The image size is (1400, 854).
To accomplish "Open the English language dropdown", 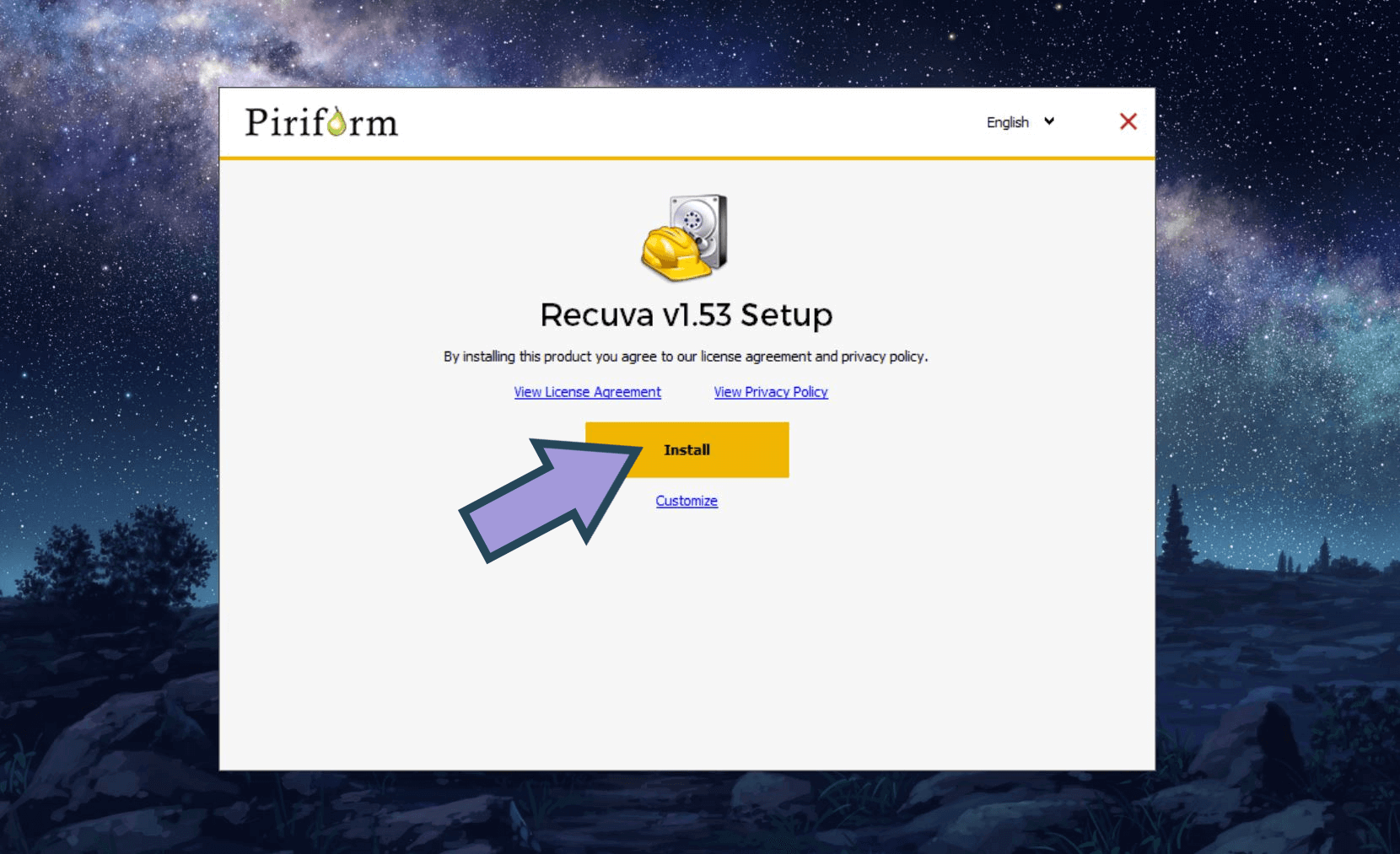I will tap(1020, 122).
